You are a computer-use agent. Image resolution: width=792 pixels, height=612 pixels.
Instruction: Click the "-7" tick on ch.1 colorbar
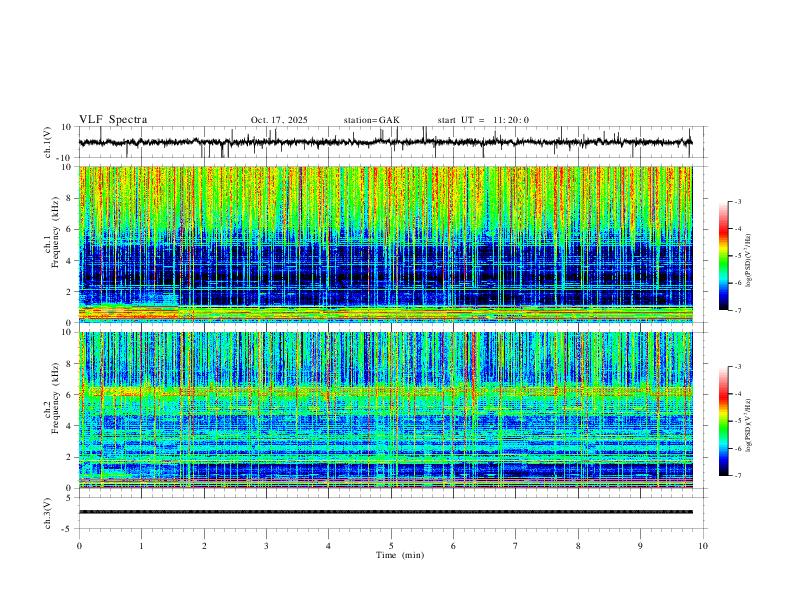pyautogui.click(x=737, y=311)
